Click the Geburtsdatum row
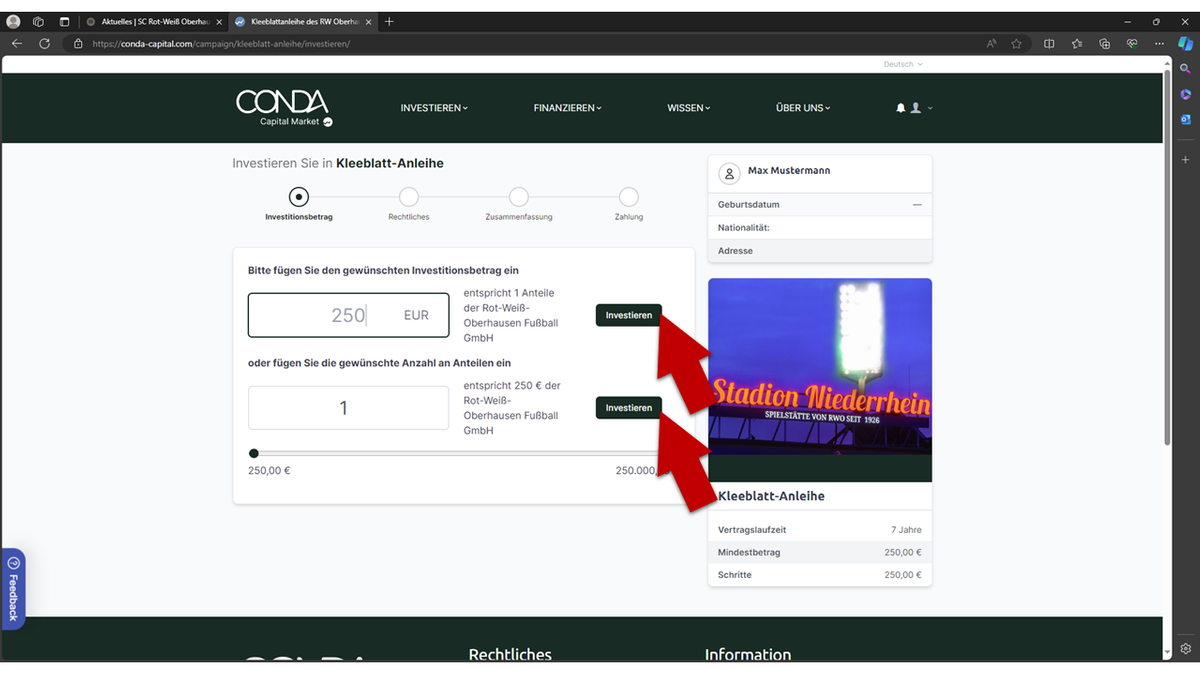 [820, 204]
